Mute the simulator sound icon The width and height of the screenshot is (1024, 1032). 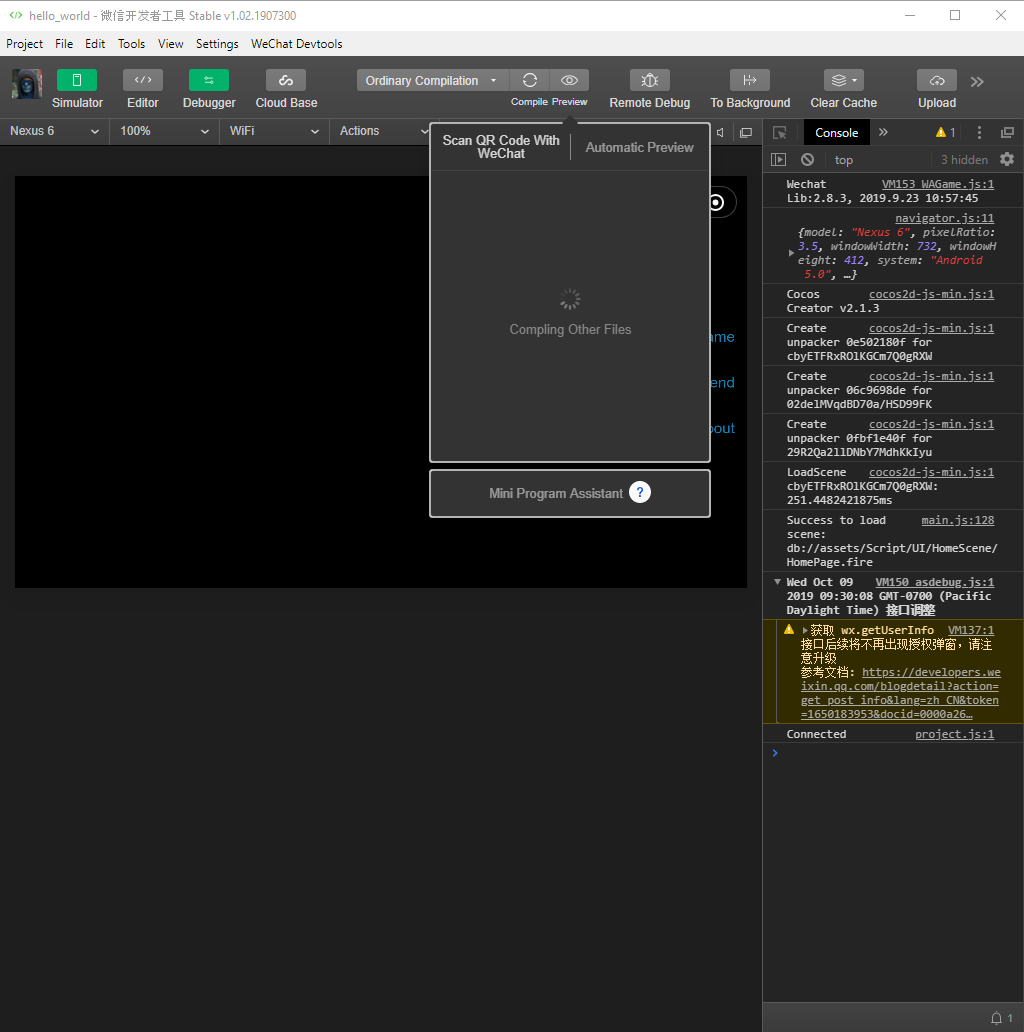click(721, 132)
